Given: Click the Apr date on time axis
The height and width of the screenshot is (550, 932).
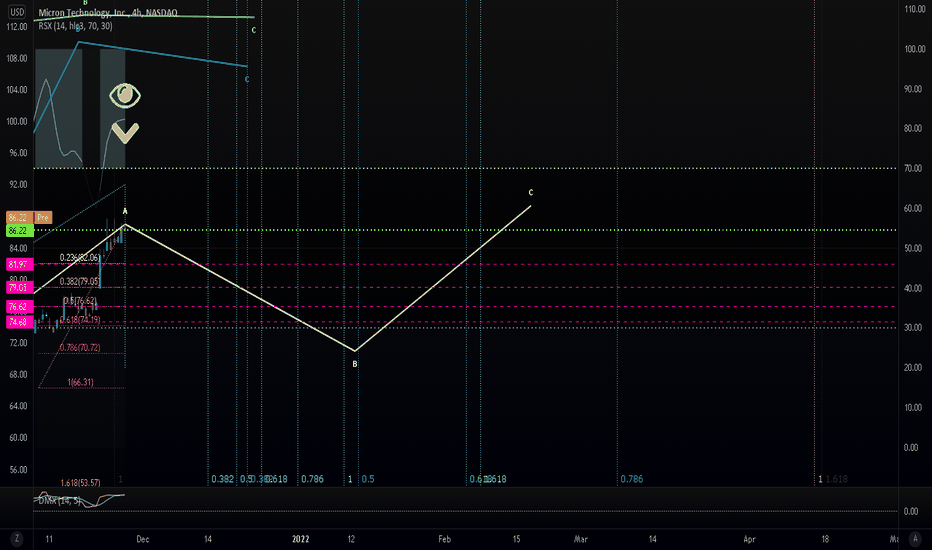Looking at the screenshot, I should tap(750, 539).
